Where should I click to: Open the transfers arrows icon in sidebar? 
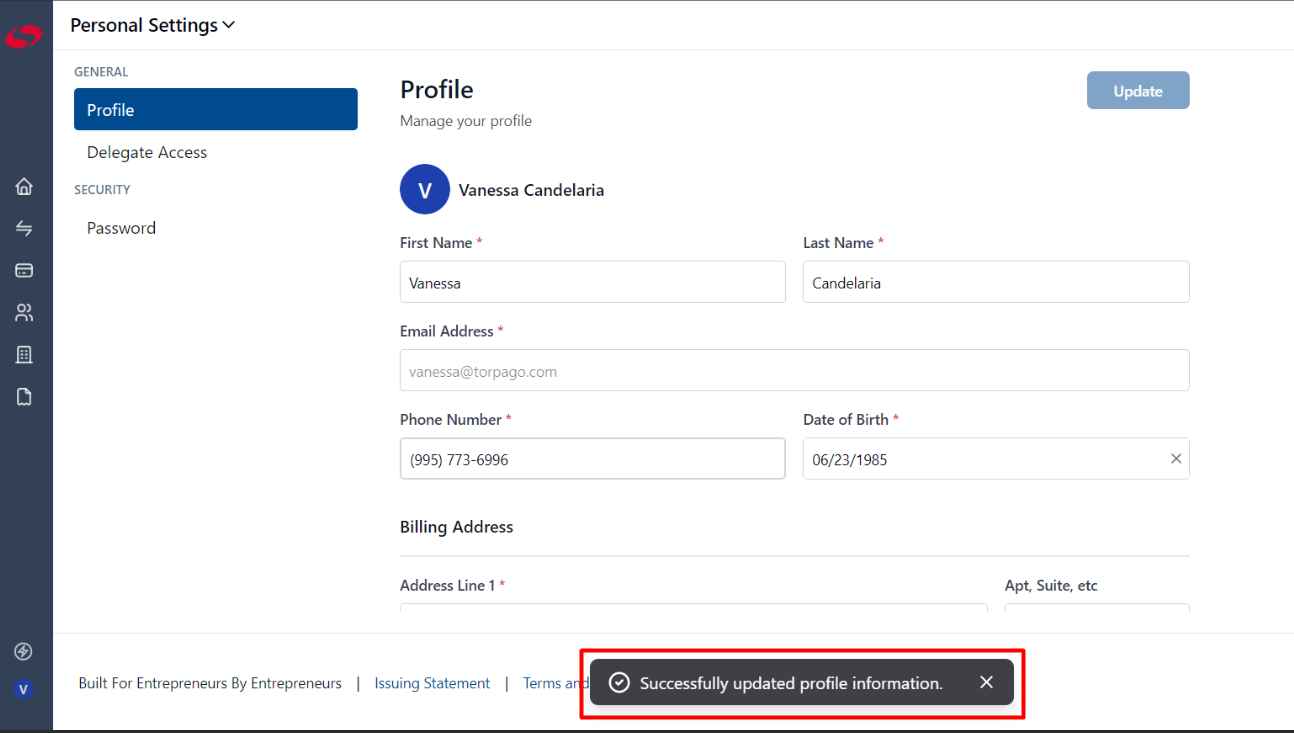click(x=24, y=229)
